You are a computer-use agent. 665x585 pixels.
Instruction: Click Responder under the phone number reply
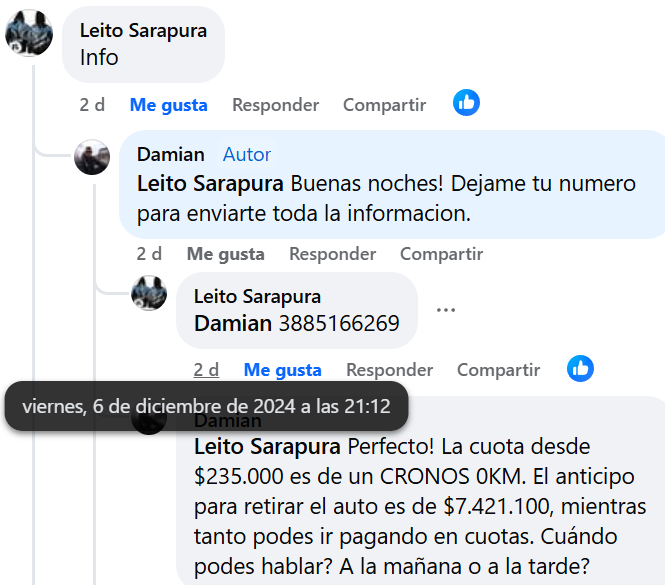pyautogui.click(x=389, y=370)
